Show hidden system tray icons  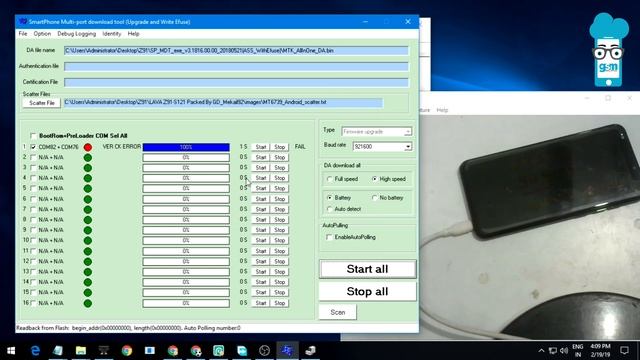541,351
